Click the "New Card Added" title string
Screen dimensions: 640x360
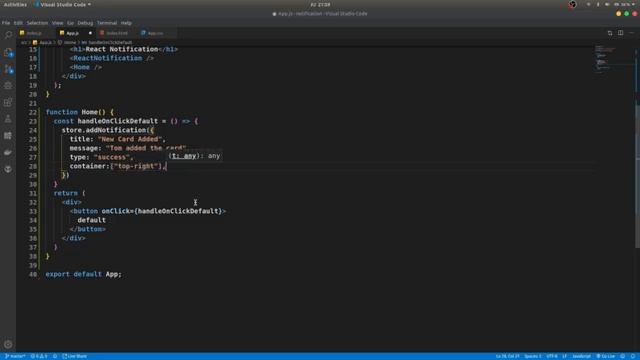click(x=130, y=139)
